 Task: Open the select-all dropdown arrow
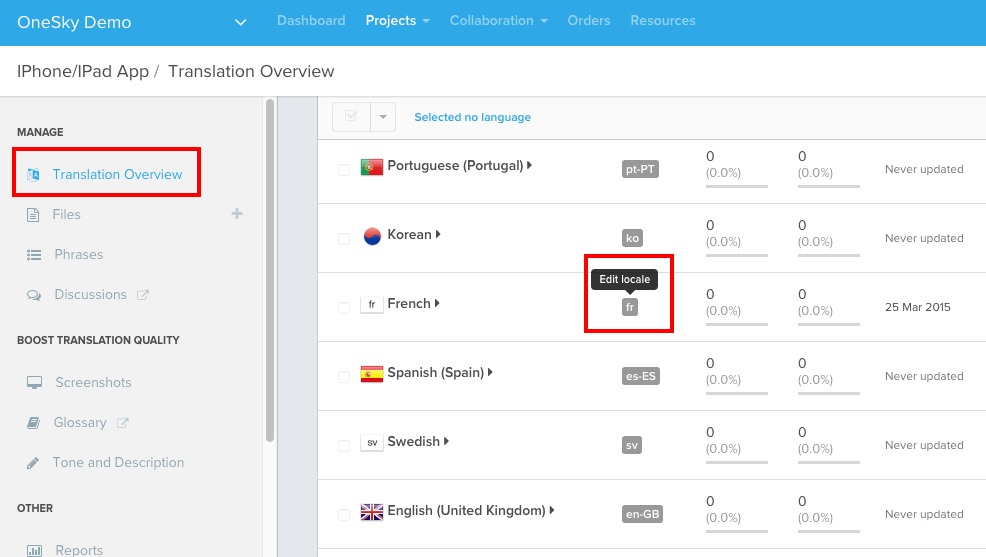(383, 117)
